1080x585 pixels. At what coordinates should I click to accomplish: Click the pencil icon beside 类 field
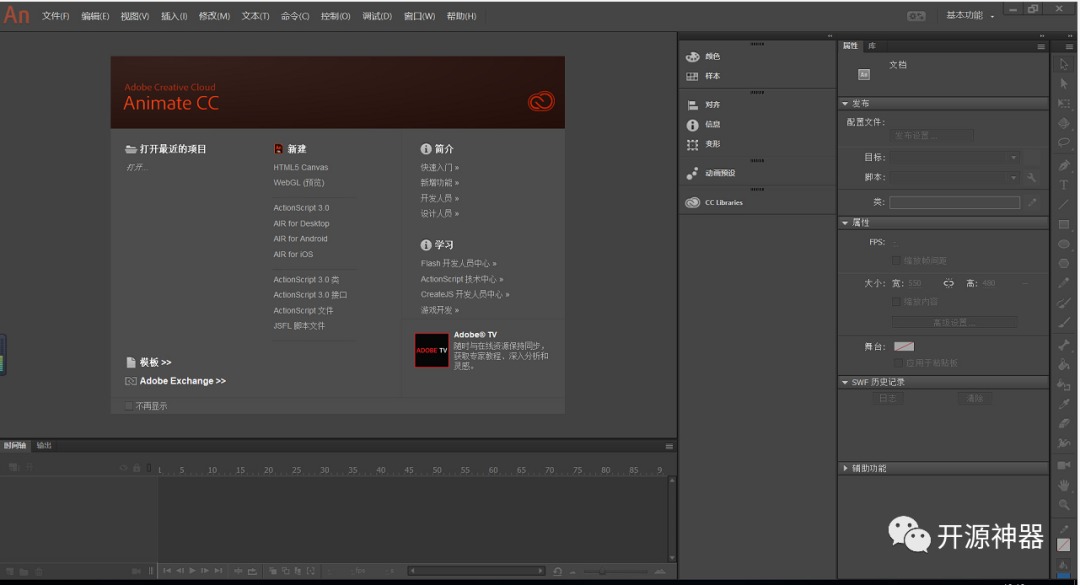pyautogui.click(x=1032, y=203)
